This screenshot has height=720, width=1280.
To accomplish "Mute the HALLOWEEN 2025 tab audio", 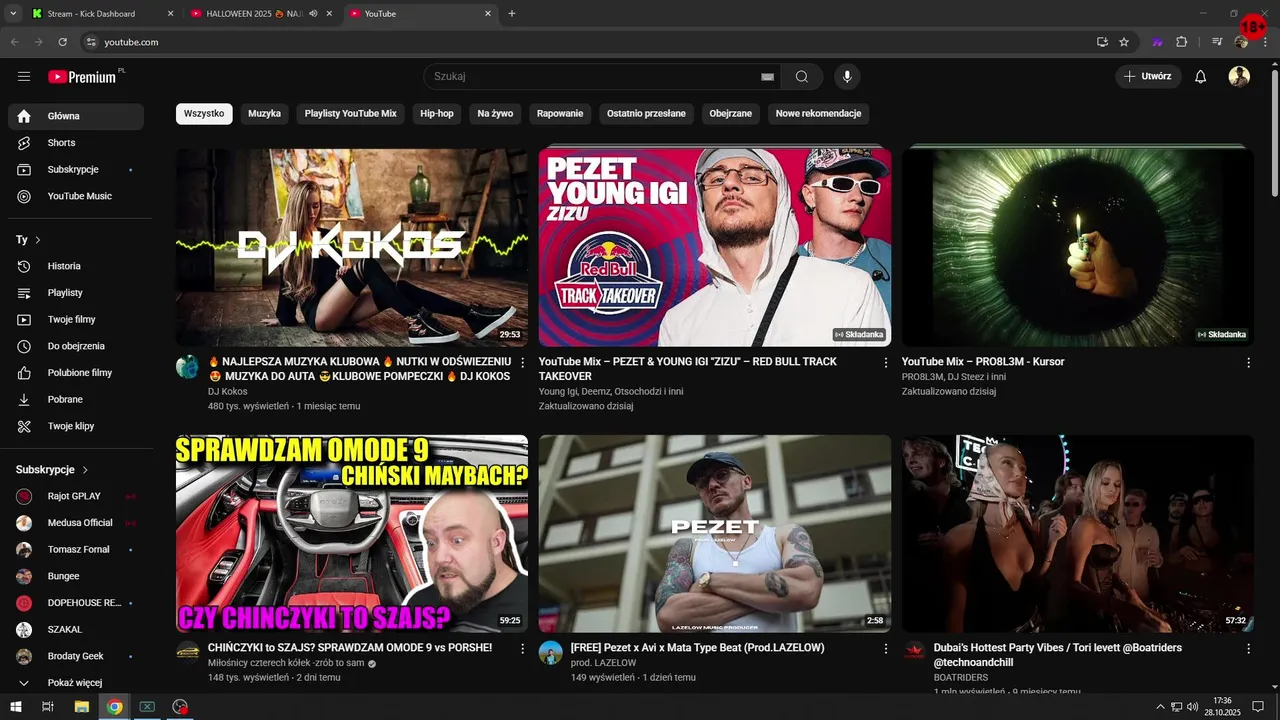I will pos(313,14).
